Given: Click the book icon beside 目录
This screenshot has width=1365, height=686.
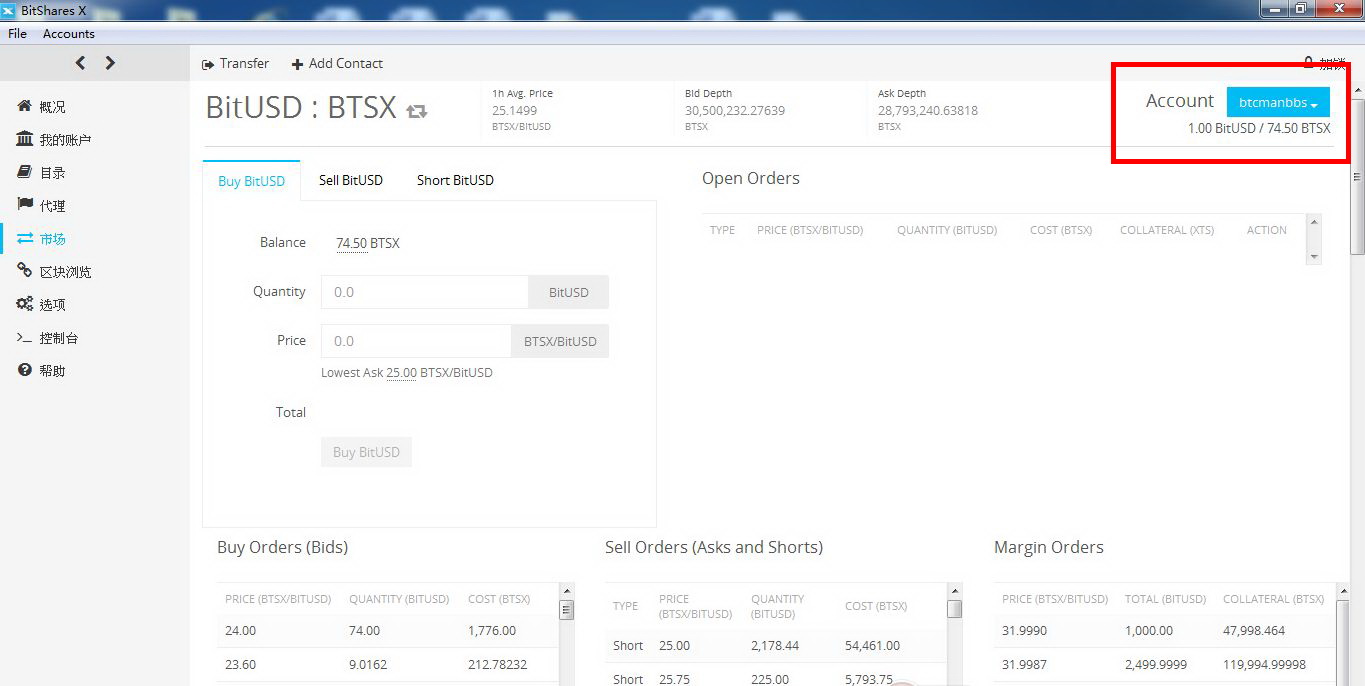Looking at the screenshot, I should coord(25,172).
